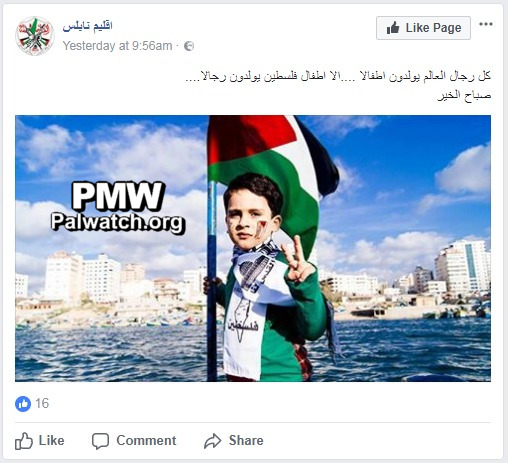508x463 pixels.
Task: Click the blue like reaction icon
Action: (23, 404)
